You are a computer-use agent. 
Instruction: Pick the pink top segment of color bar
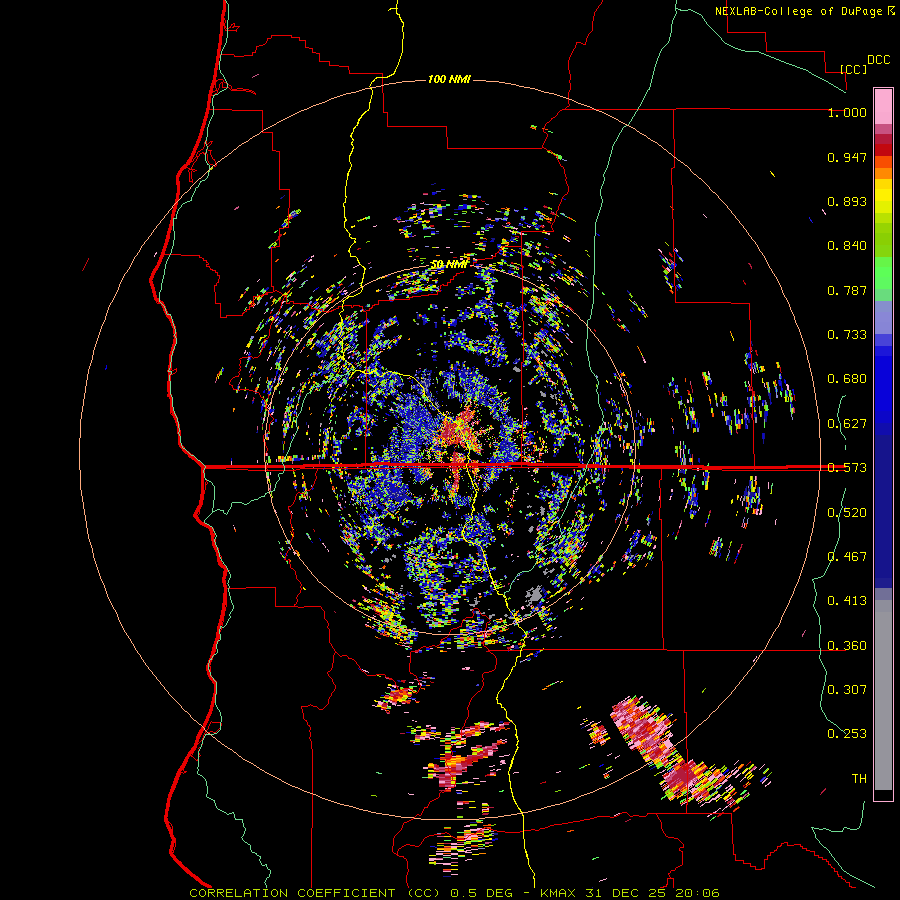tap(883, 106)
